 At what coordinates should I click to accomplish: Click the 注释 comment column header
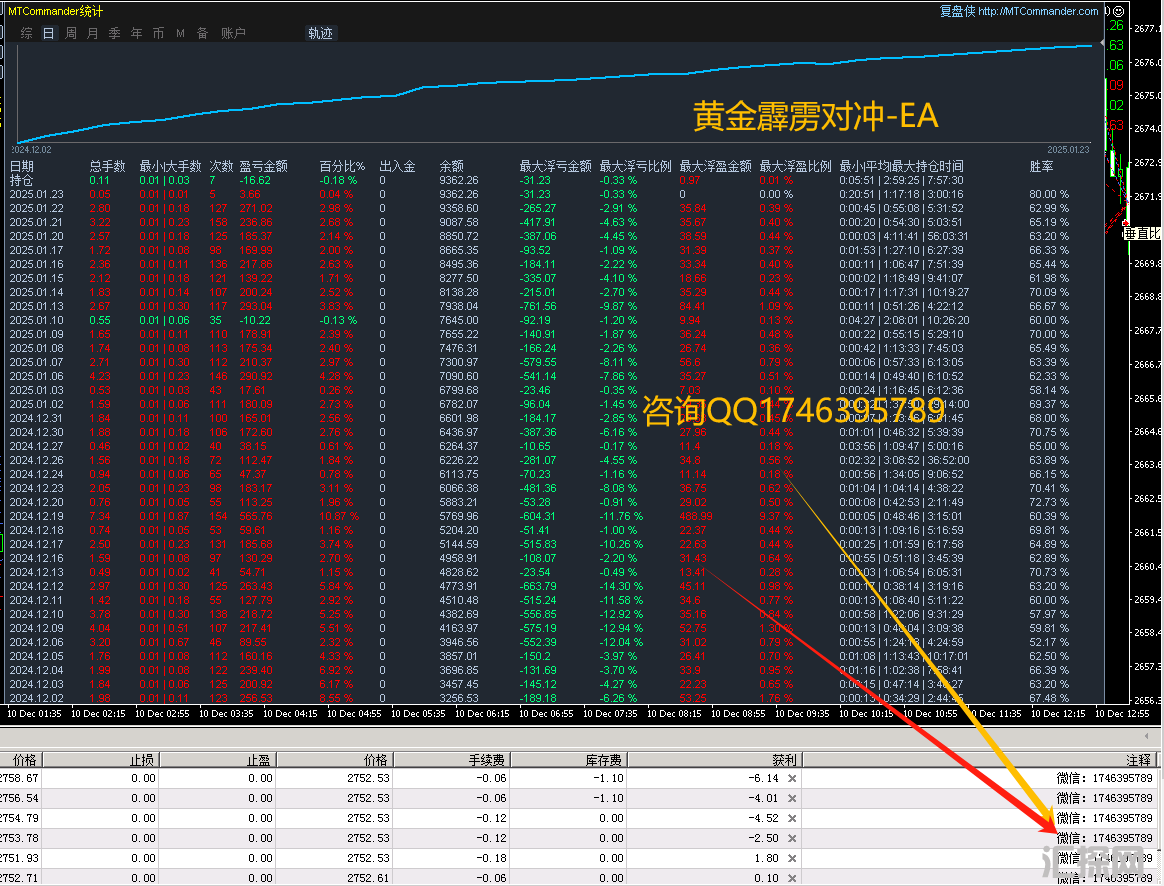click(1137, 760)
